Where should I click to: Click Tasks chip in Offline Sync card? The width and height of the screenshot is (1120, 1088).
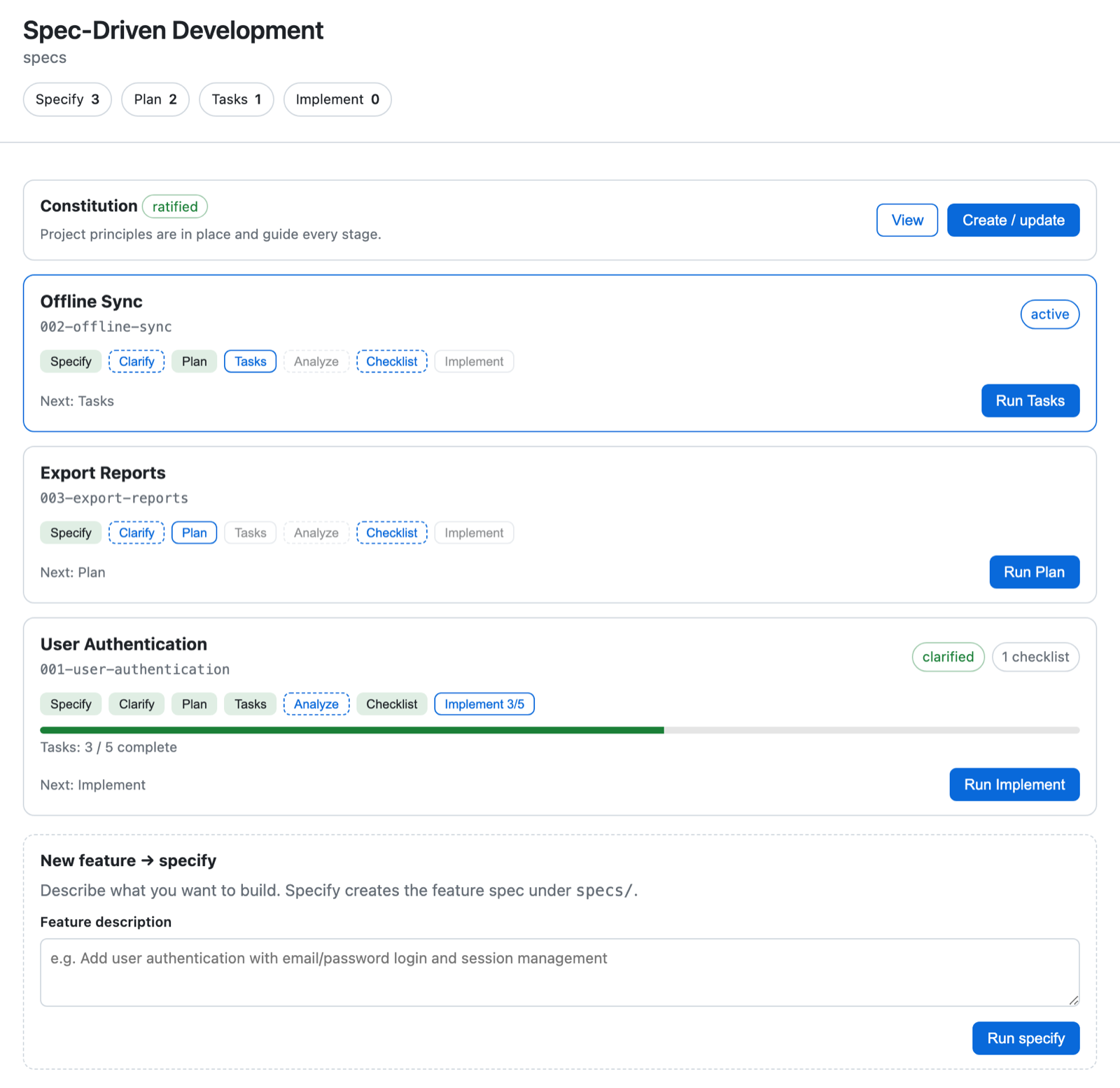point(250,361)
